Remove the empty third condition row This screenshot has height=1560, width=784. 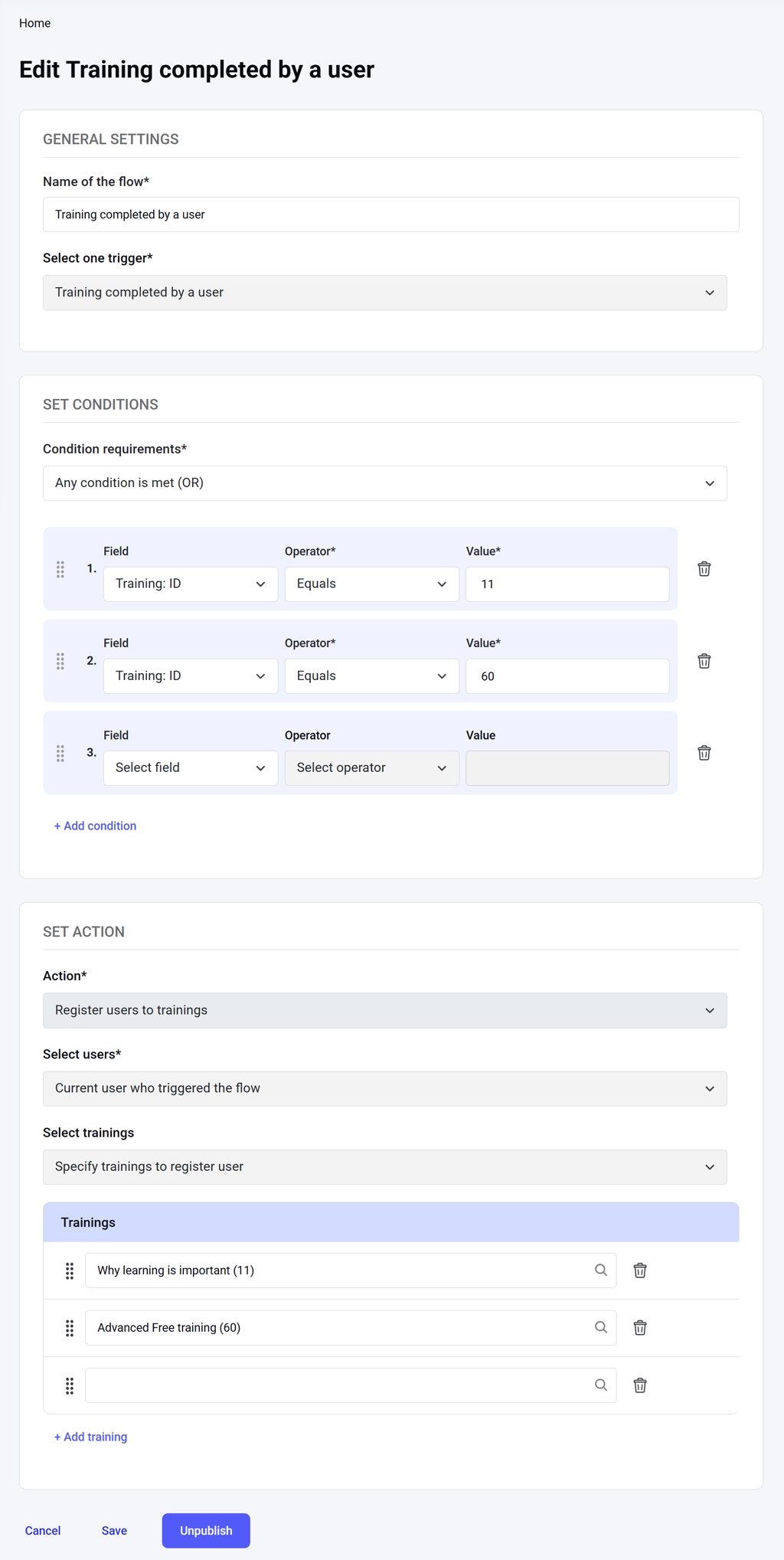tap(704, 753)
